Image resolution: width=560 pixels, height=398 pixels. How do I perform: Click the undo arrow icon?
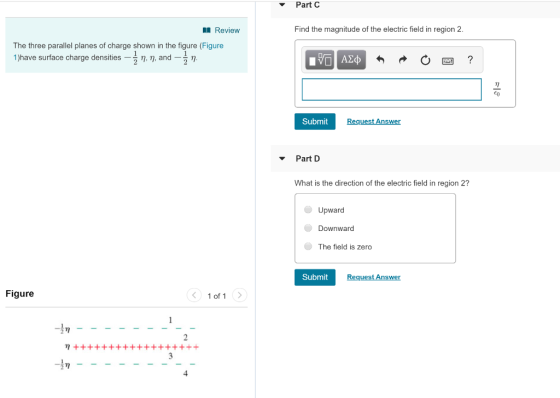(380, 60)
